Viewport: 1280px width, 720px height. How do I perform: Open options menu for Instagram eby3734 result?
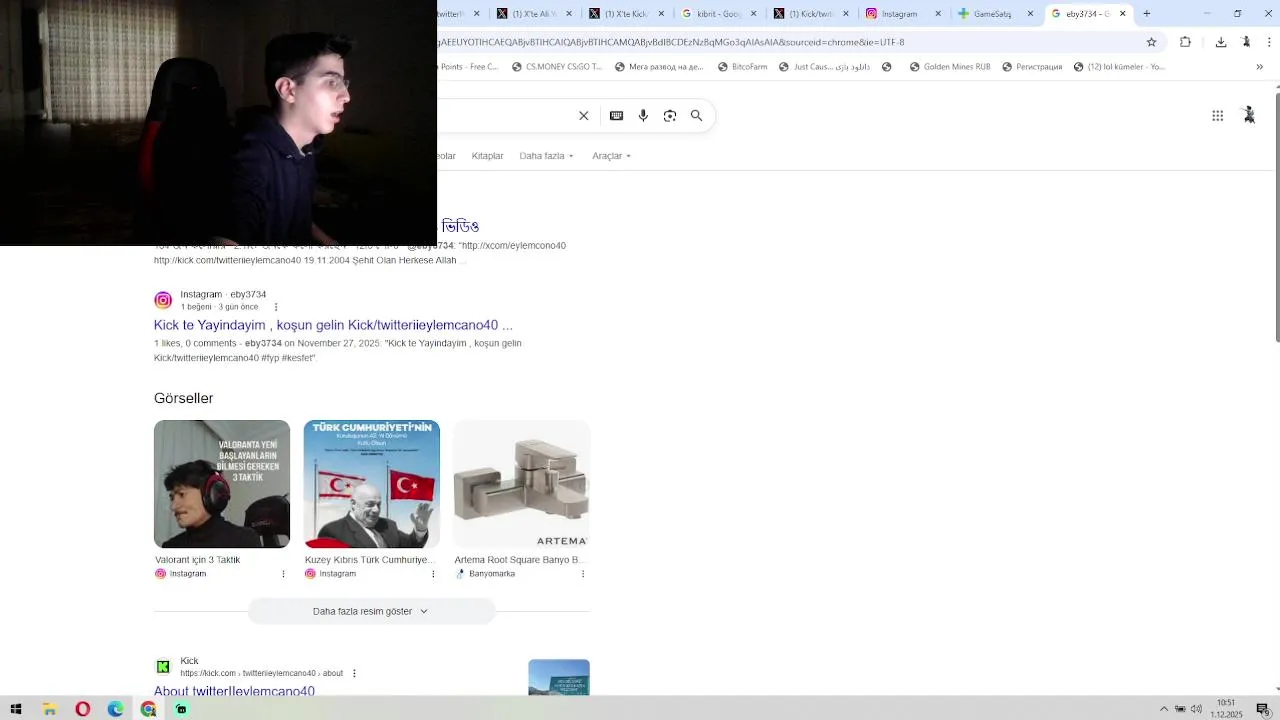tap(276, 307)
